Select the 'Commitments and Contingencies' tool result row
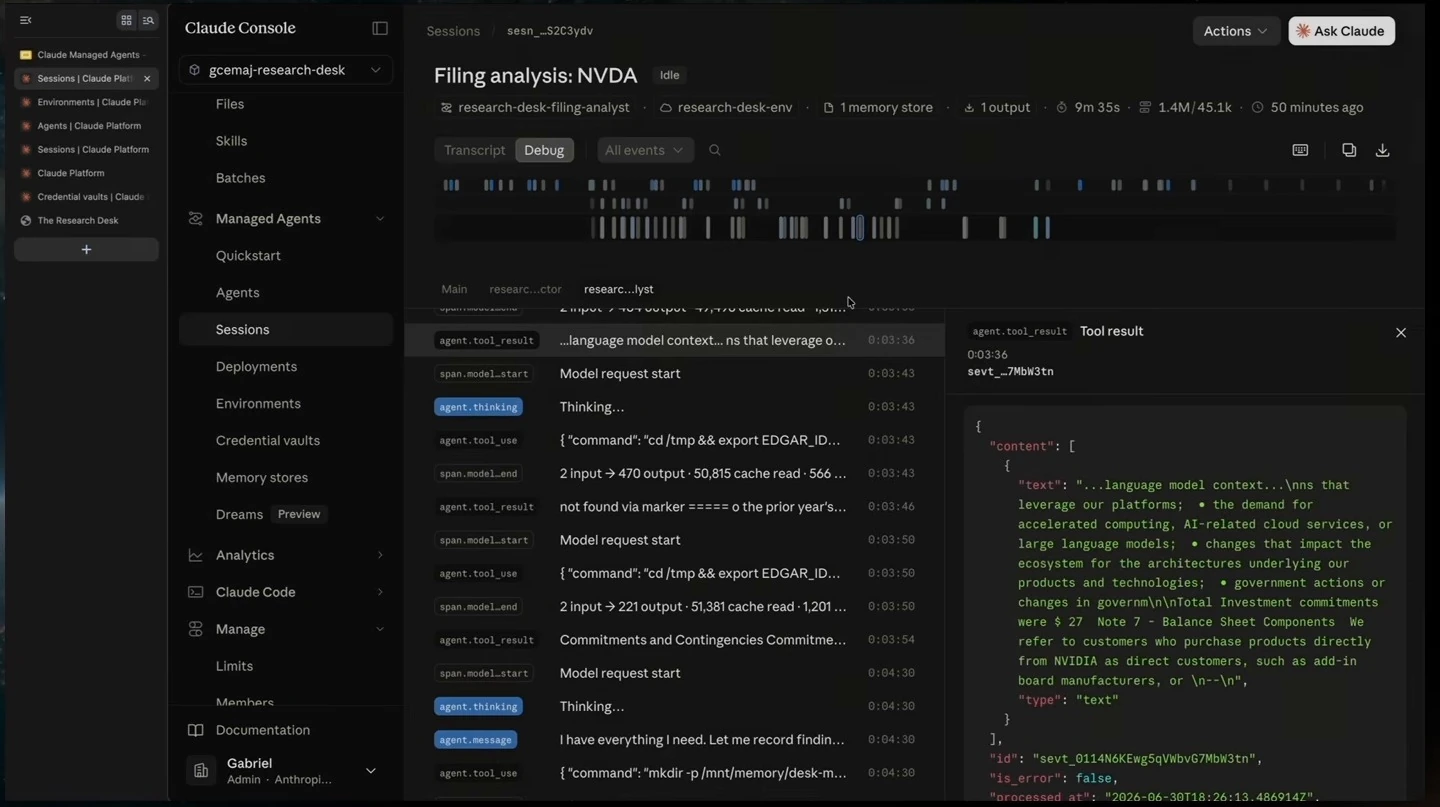The image size is (1440, 807). pos(675,640)
